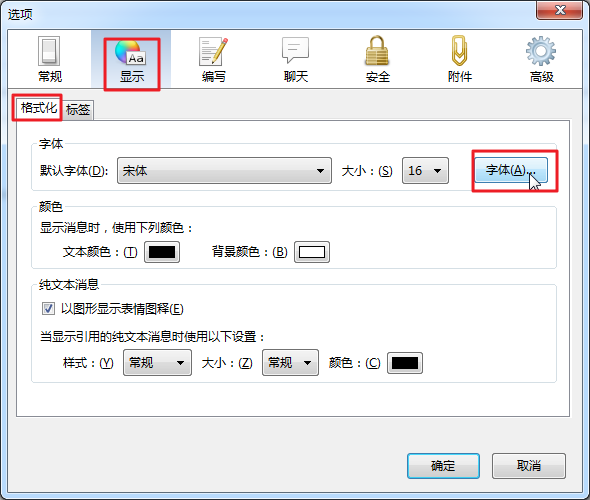590x500 pixels.
Task: Toggle 以图形显示表情图释 checkbox
Action: 48,309
